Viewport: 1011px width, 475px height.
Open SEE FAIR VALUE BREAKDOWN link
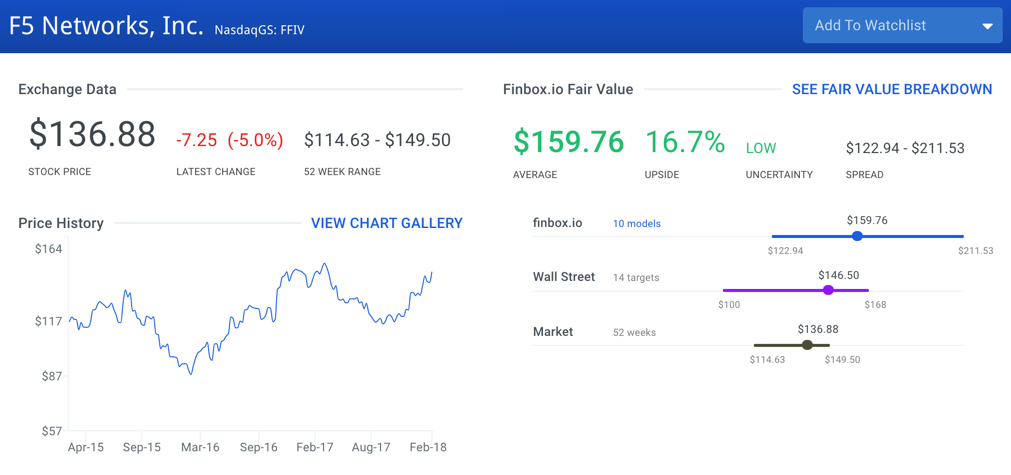click(x=892, y=90)
